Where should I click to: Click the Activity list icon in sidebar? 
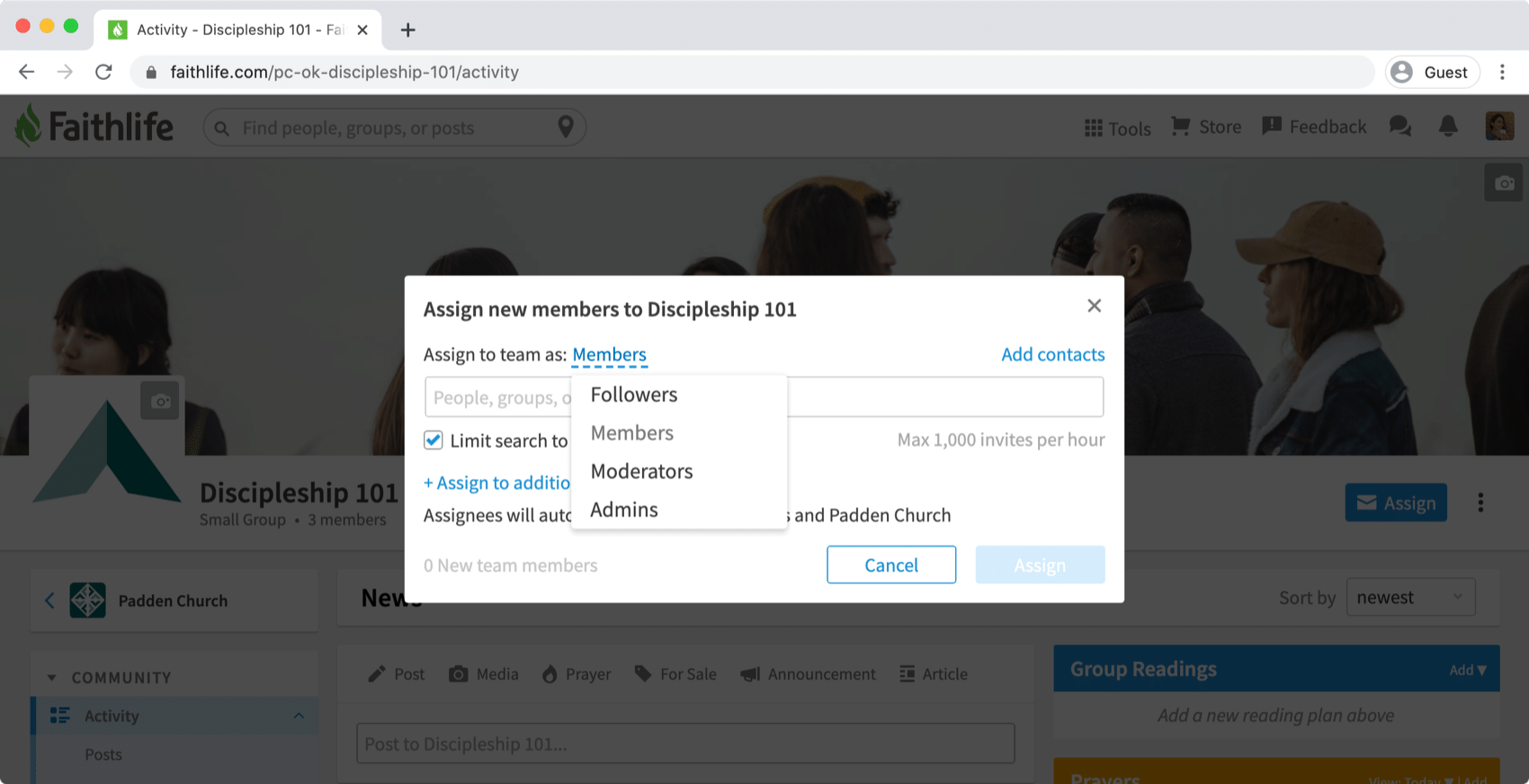60,716
